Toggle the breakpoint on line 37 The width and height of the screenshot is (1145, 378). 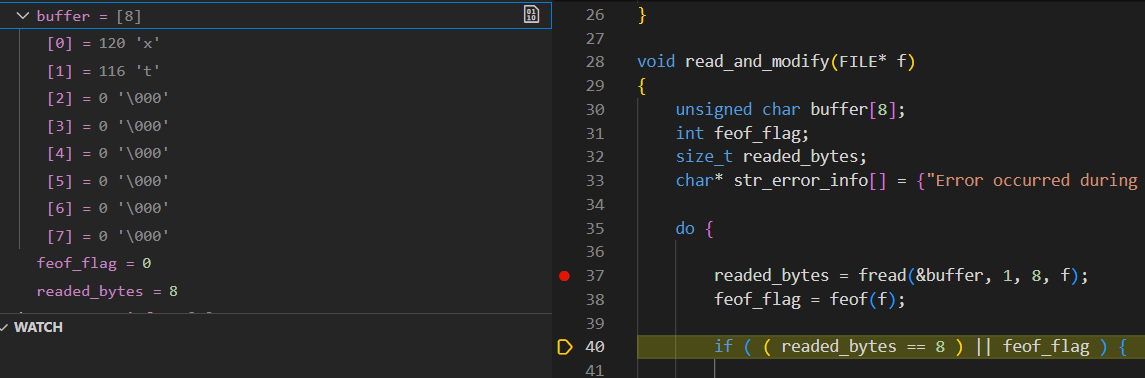pos(564,276)
